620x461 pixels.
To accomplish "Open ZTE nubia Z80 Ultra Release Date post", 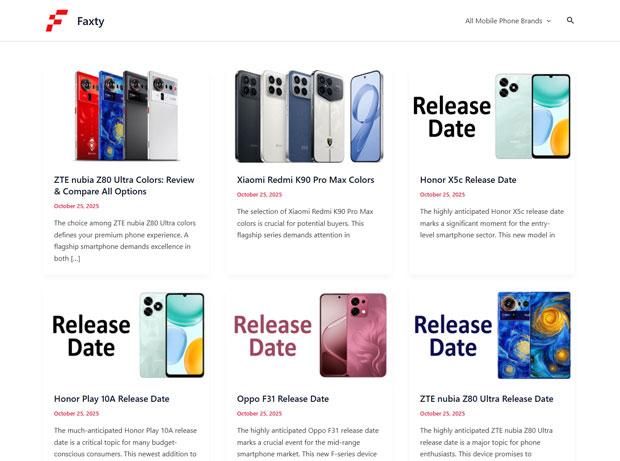I will 486,399.
